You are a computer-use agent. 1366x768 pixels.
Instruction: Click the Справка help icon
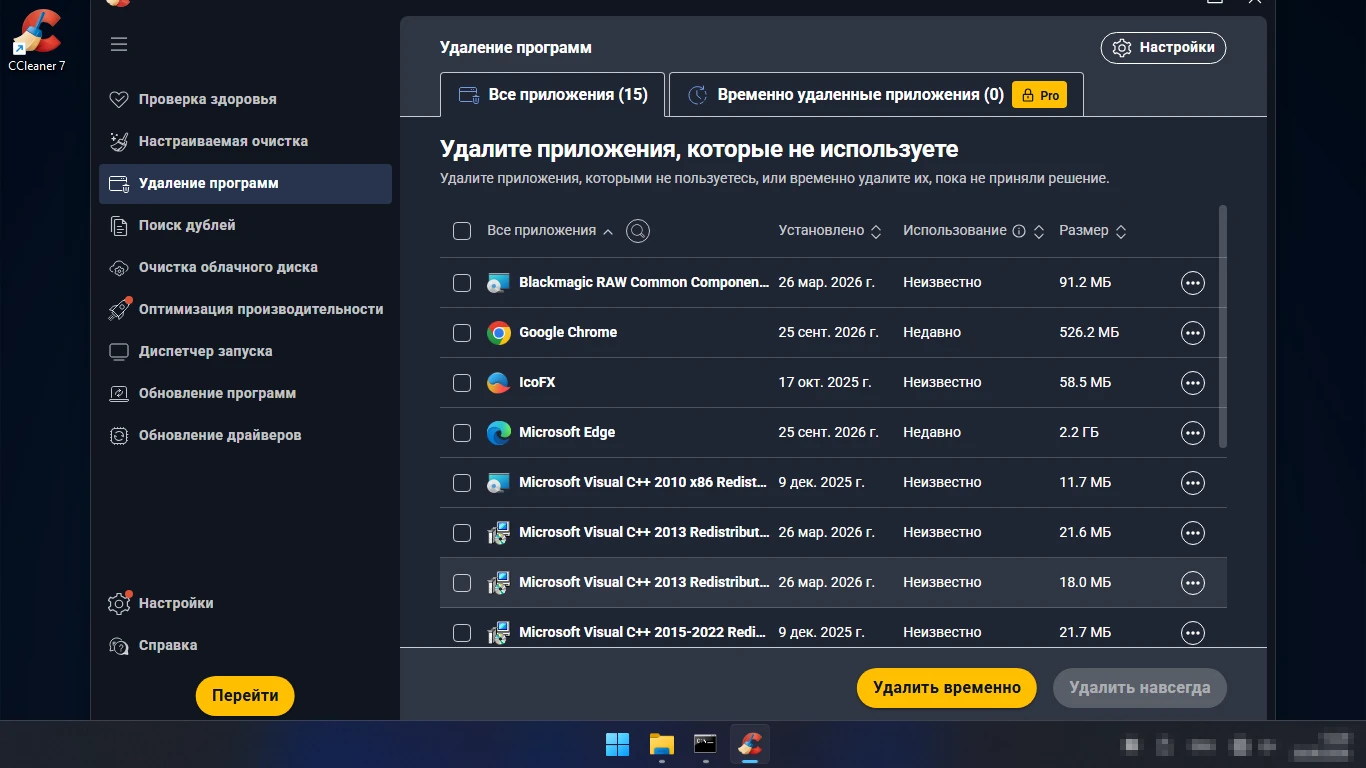point(119,645)
